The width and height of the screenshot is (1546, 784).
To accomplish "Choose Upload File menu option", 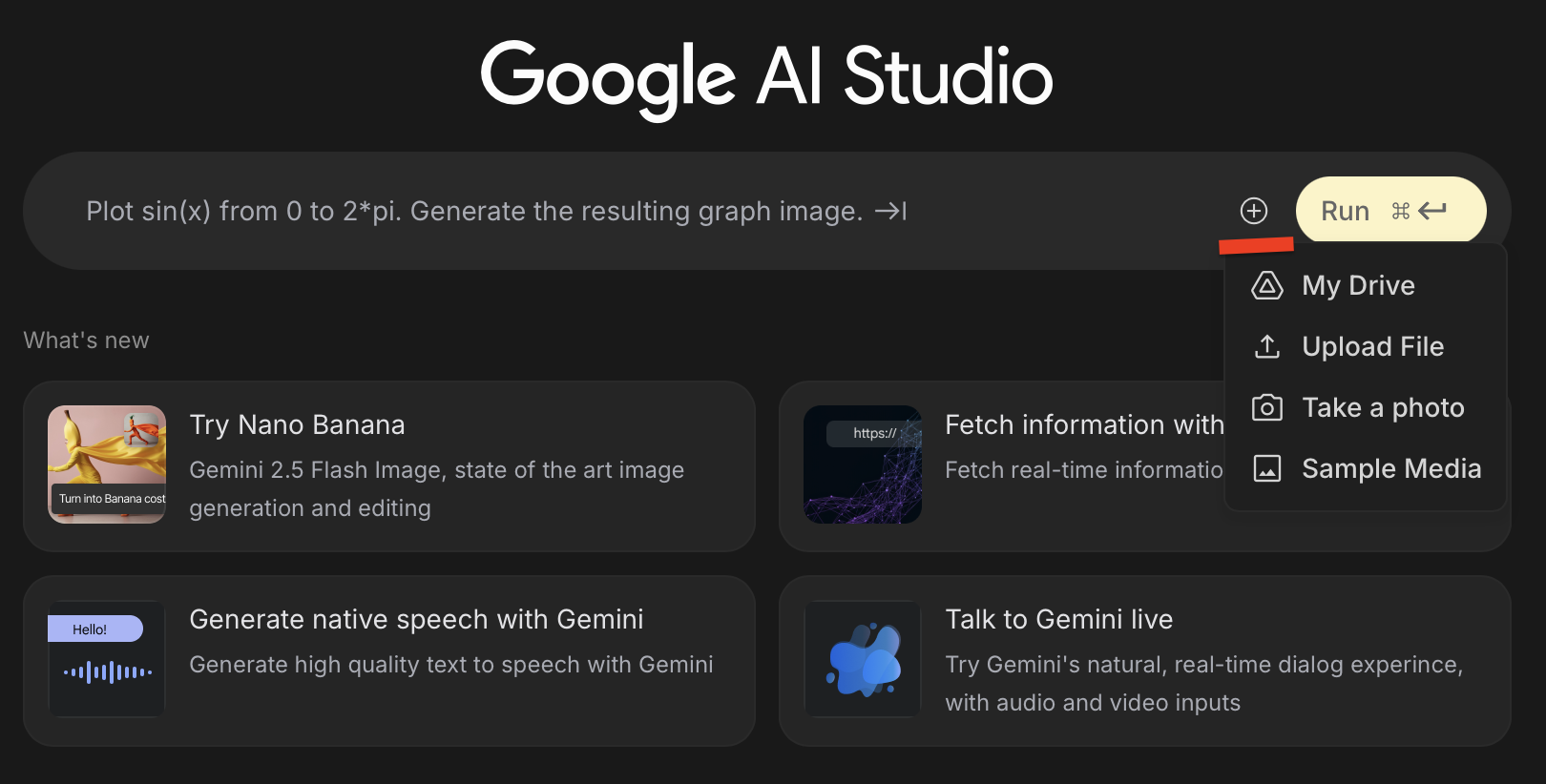I will (1372, 346).
